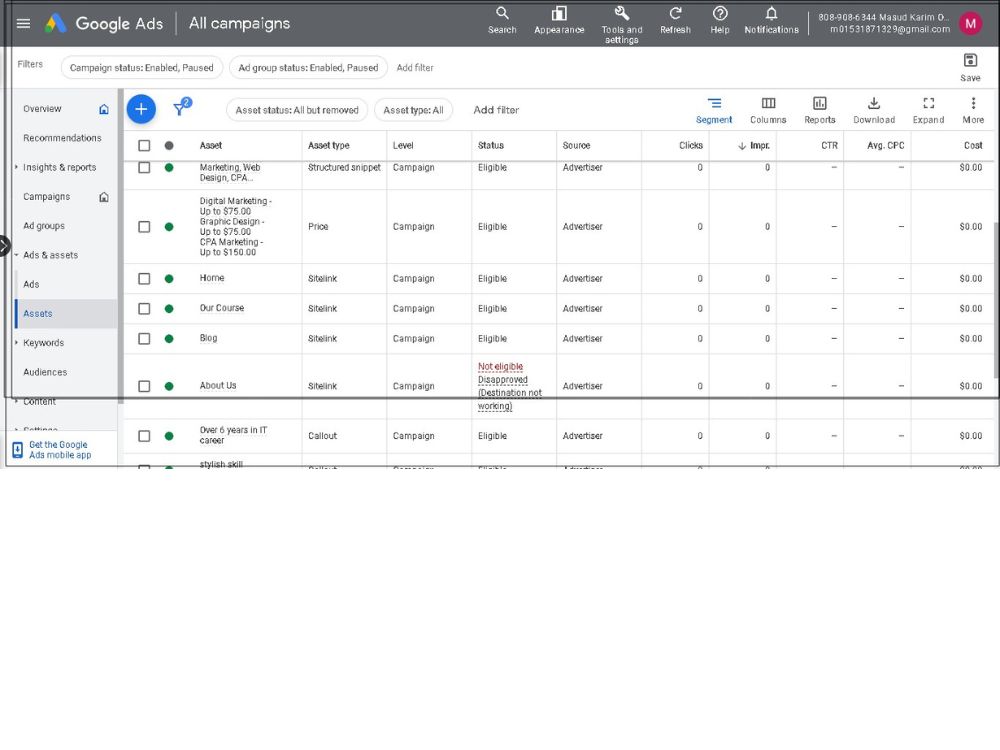Check the Blog sitelink checkbox
Image resolution: width=1000 pixels, height=750 pixels.
click(x=144, y=339)
